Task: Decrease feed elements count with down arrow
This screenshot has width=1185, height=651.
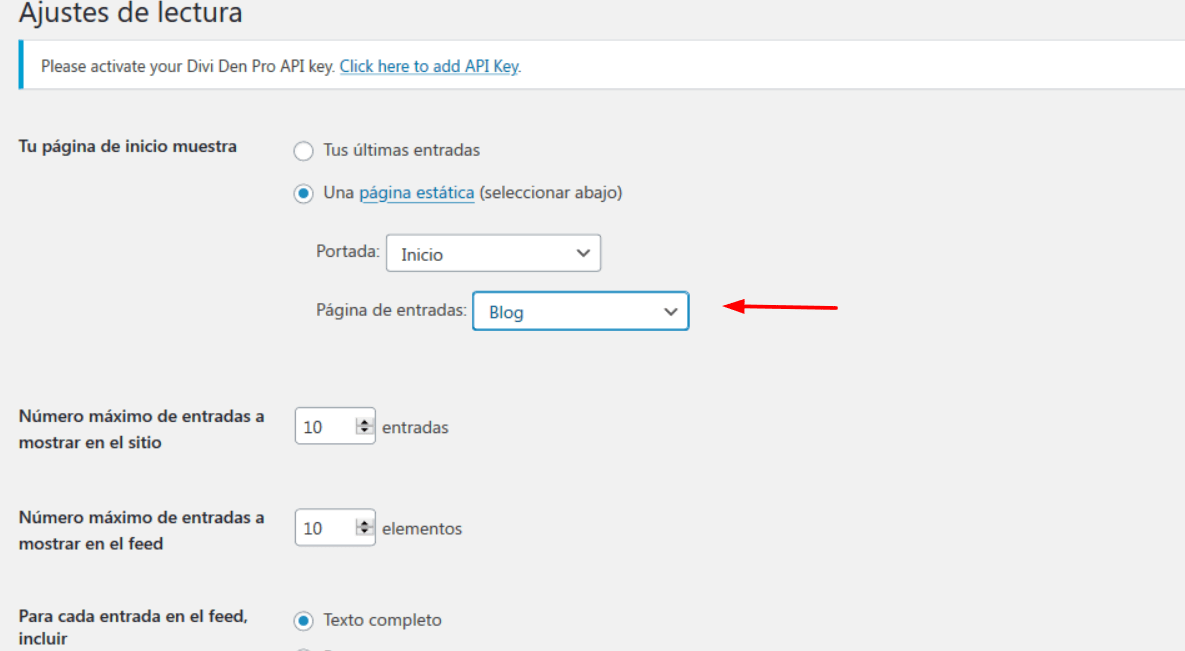Action: coord(364,532)
